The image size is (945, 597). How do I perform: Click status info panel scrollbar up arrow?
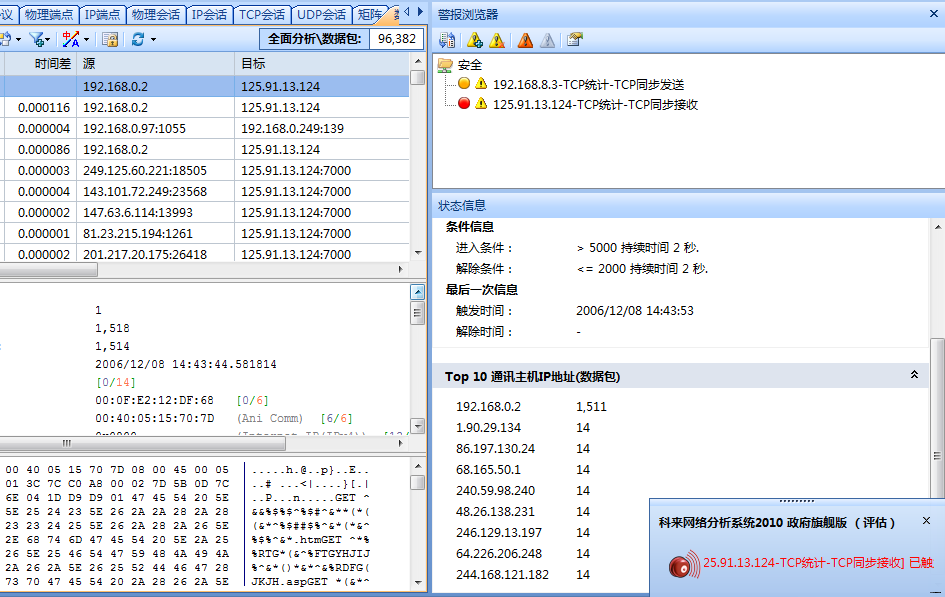[938, 227]
